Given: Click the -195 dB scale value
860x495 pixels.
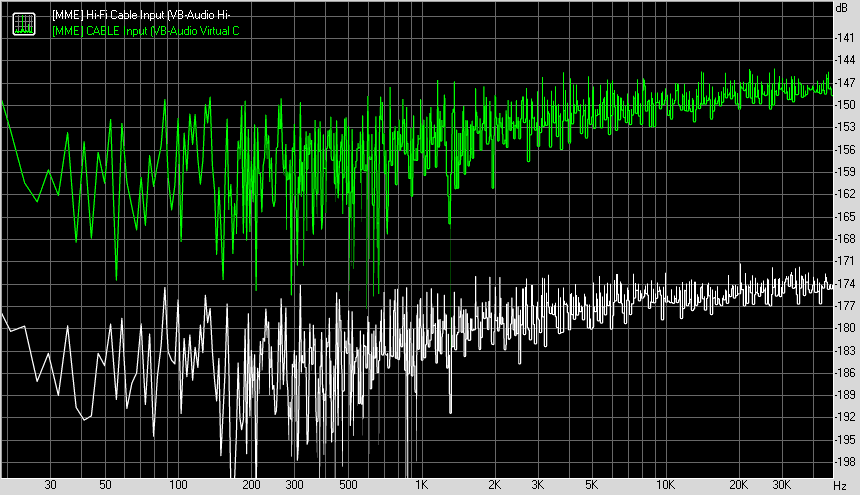Looking at the screenshot, I should (845, 440).
